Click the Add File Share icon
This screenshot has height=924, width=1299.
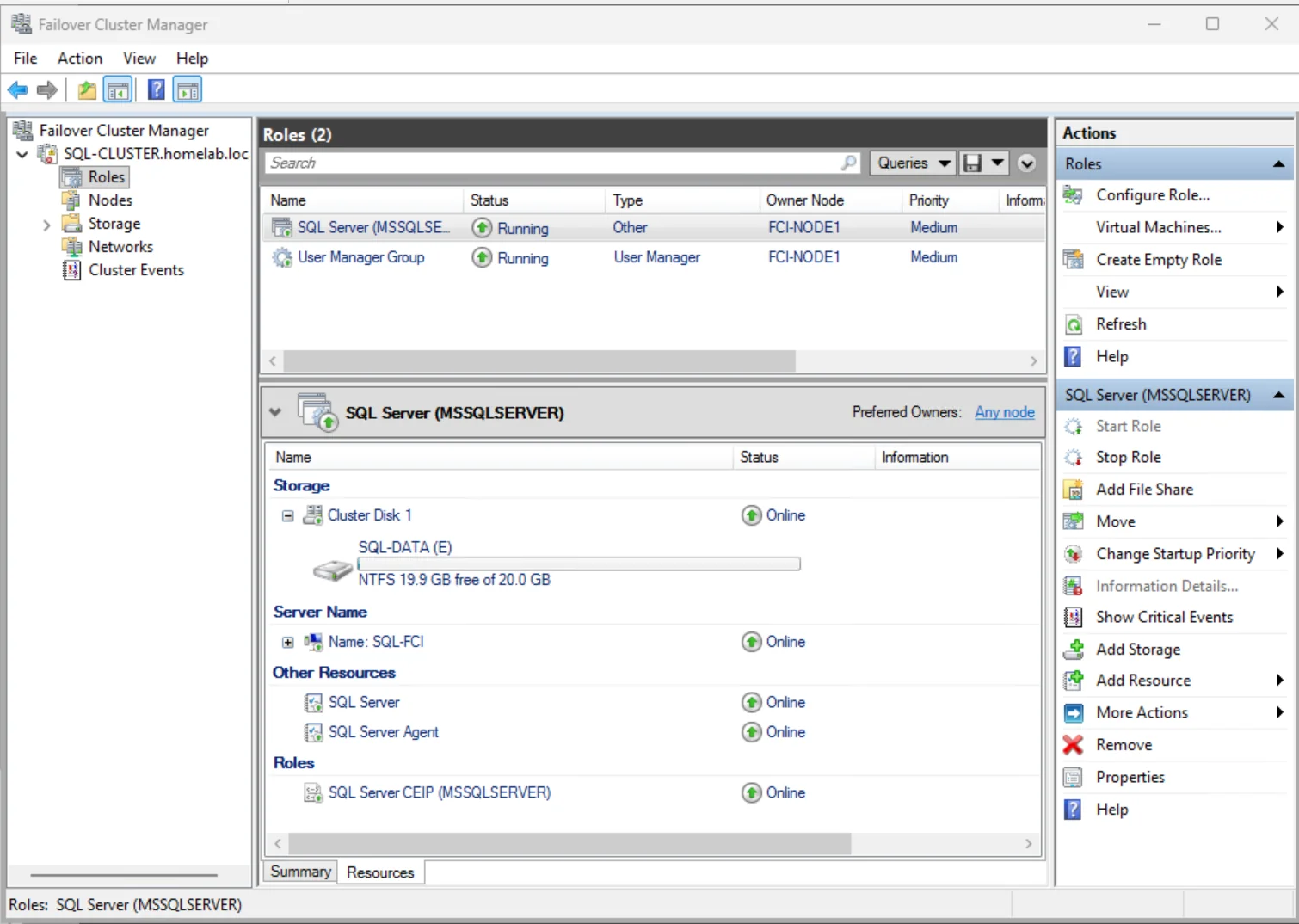[1073, 490]
